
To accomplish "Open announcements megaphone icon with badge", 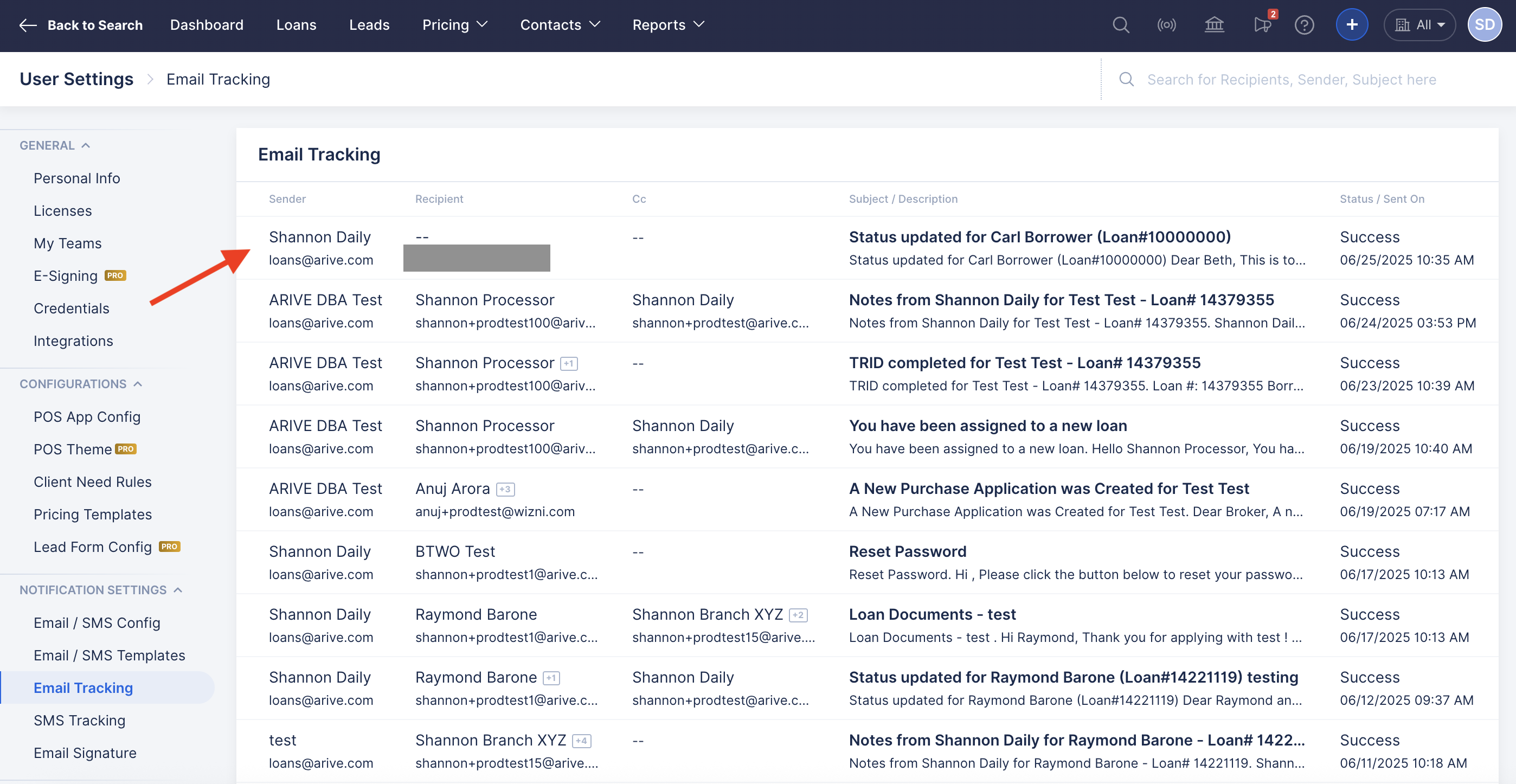I will click(1262, 25).
